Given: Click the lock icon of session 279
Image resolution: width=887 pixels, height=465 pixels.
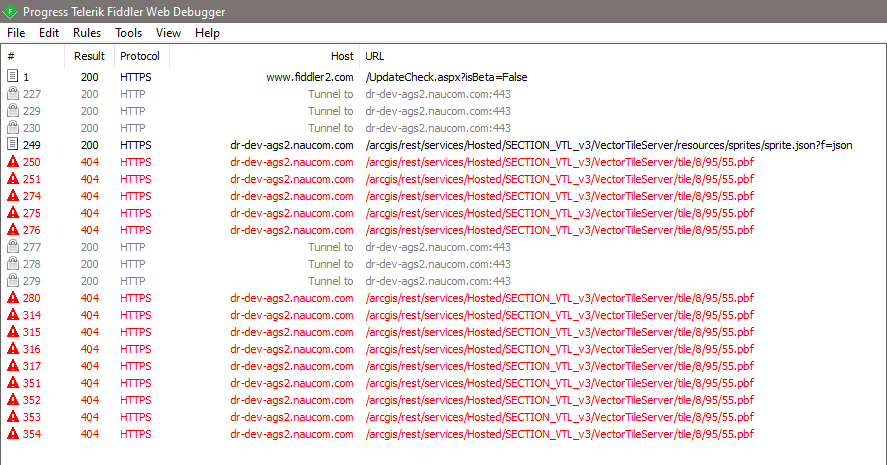Looking at the screenshot, I should (x=12, y=280).
